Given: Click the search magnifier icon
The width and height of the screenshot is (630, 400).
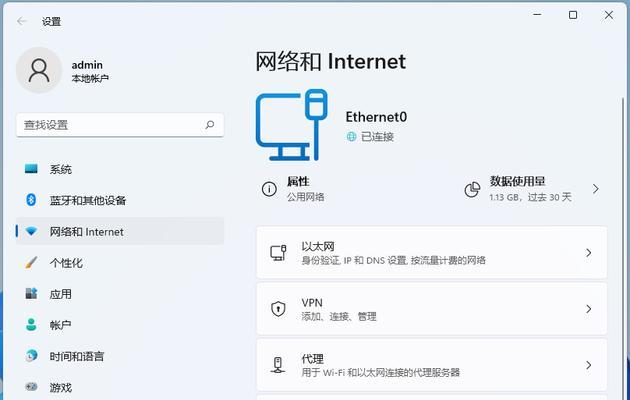Looking at the screenshot, I should [210, 125].
